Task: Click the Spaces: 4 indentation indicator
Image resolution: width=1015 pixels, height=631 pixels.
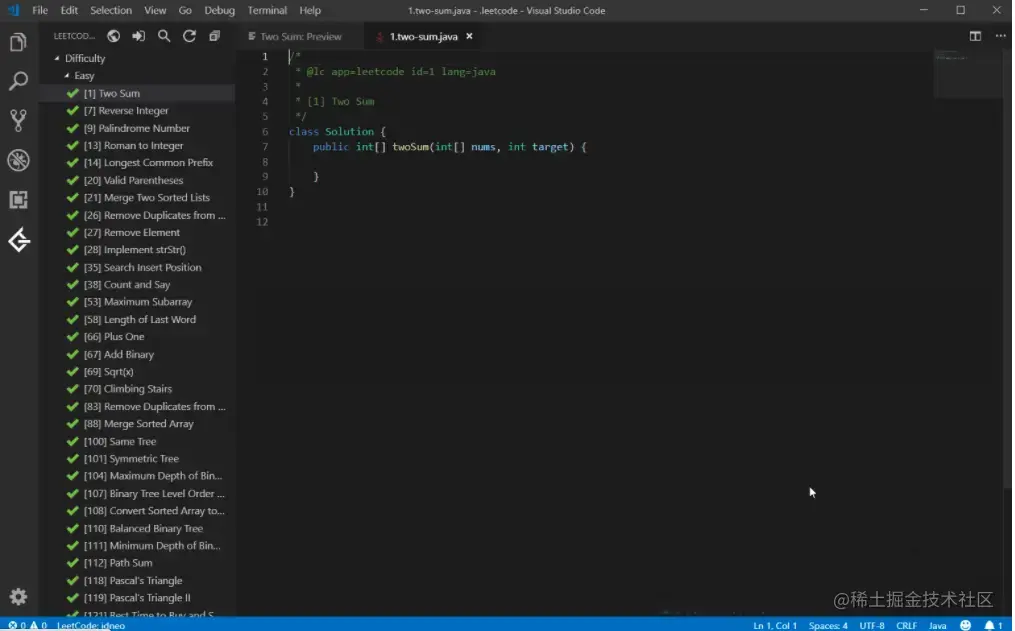Action: (x=827, y=625)
